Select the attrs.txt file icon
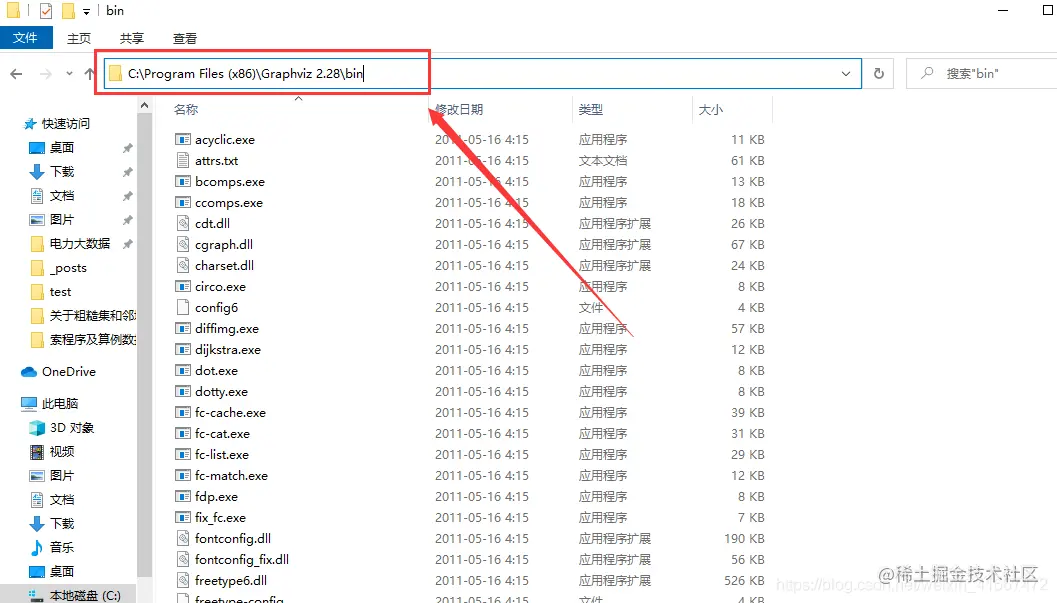This screenshot has height=603, width=1057. click(182, 160)
